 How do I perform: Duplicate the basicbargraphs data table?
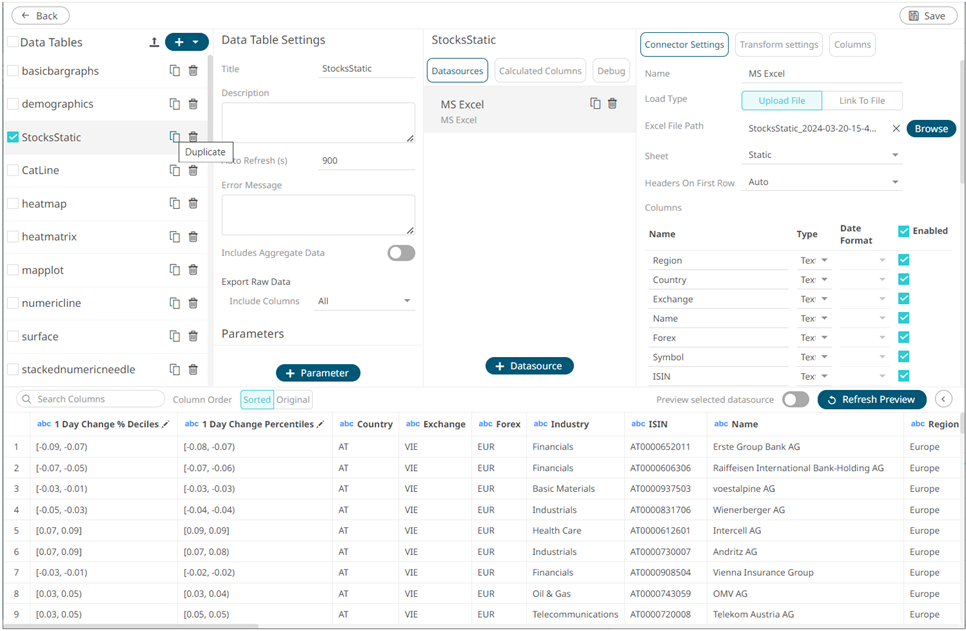174,71
